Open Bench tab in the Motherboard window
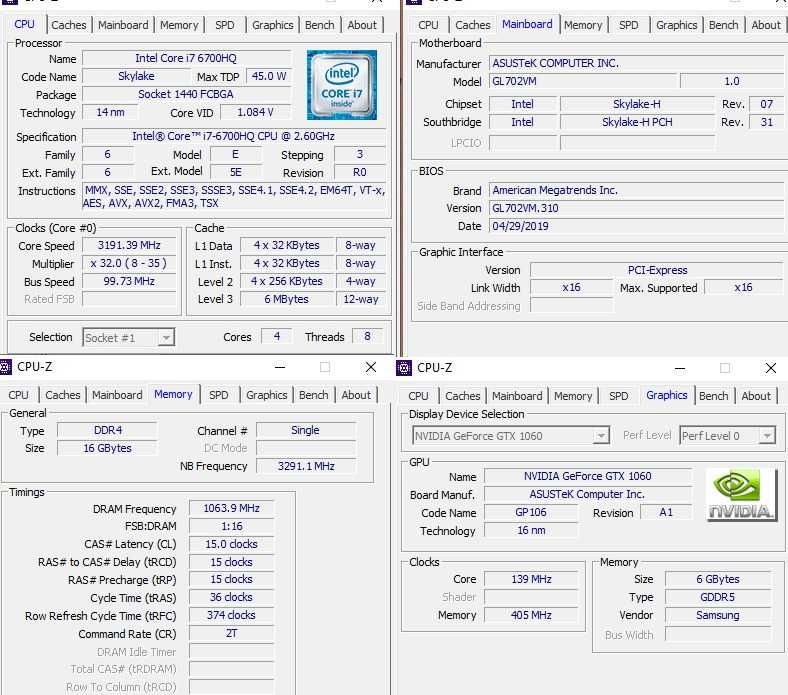Screen dimensions: 788x695 point(724,25)
